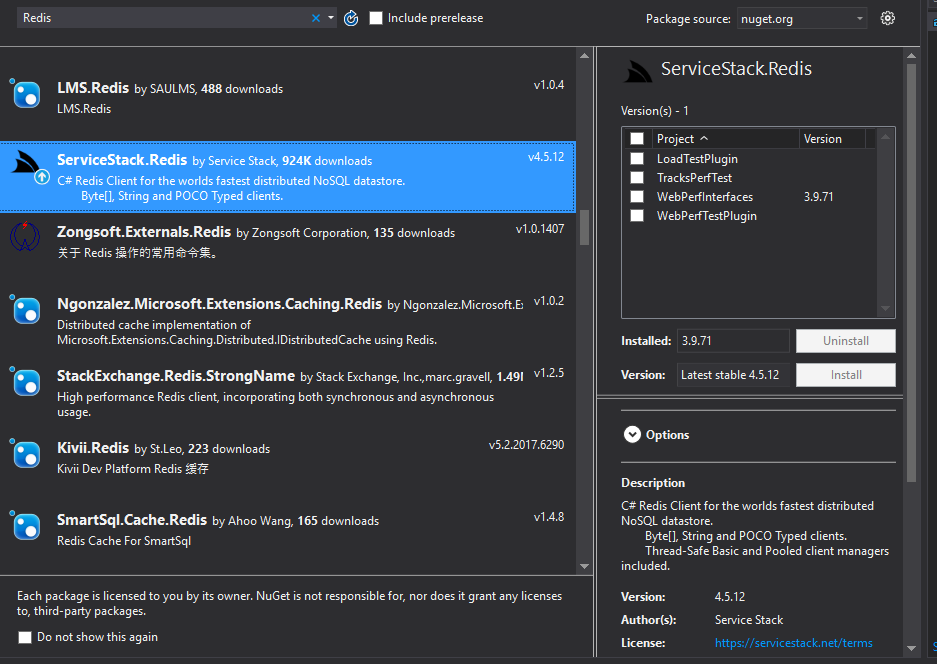Open the nuget.org package source dropdown
The height and width of the screenshot is (664, 937).
(x=802, y=19)
